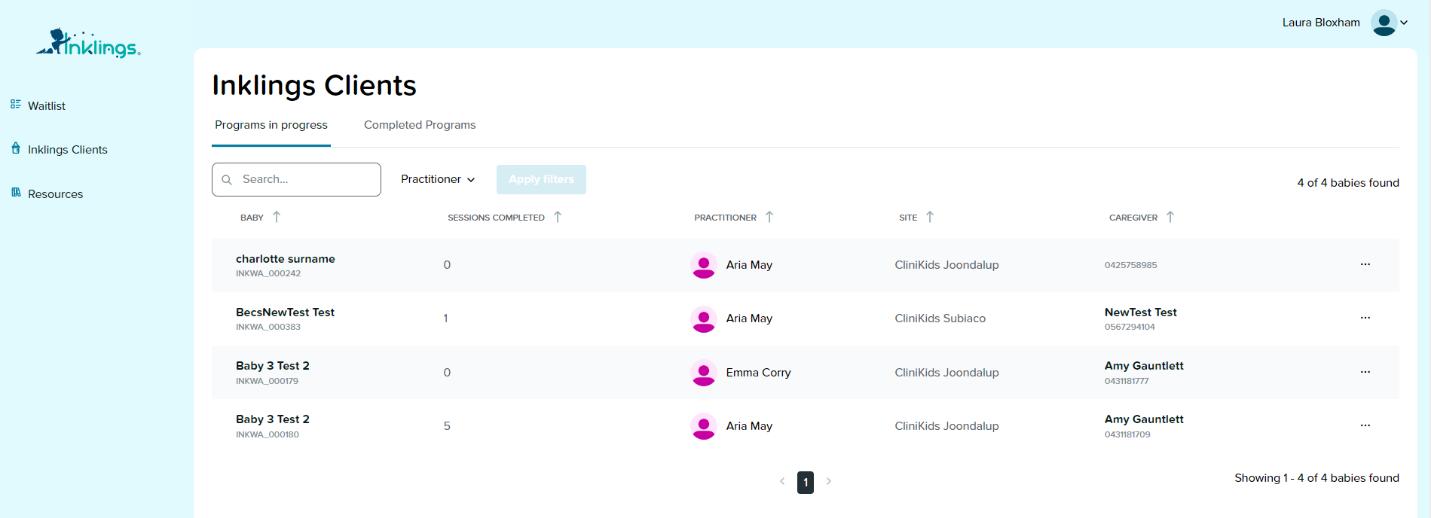
Task: Expand the user account menu chevron
Action: tap(1404, 23)
